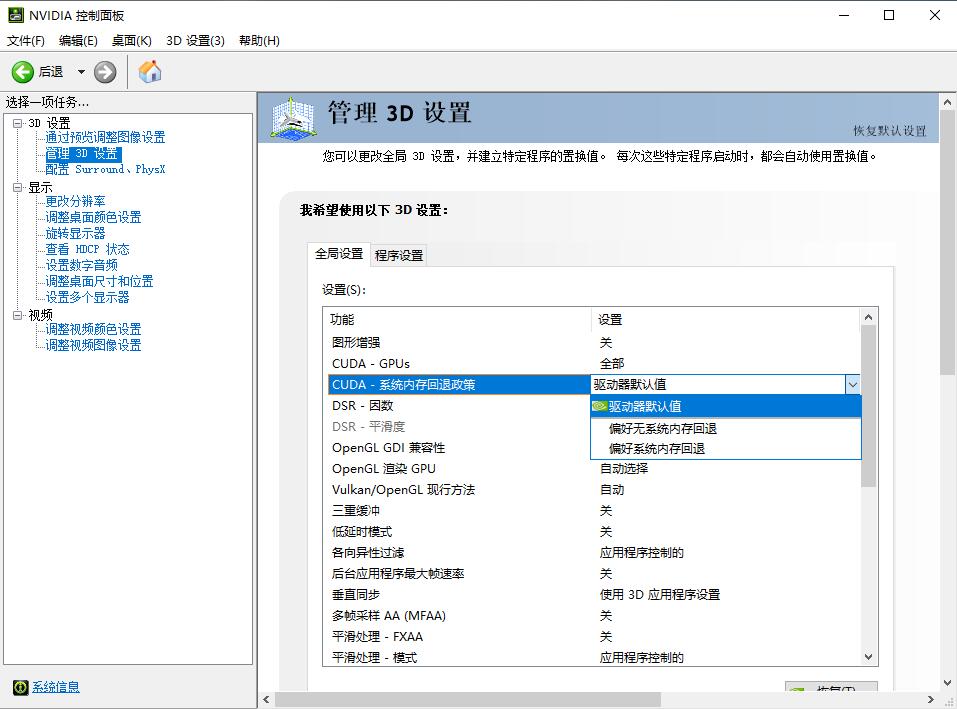Image resolution: width=957 pixels, height=709 pixels.
Task: Close the CUDA fallback policy dropdown arrow
Action: 853,384
